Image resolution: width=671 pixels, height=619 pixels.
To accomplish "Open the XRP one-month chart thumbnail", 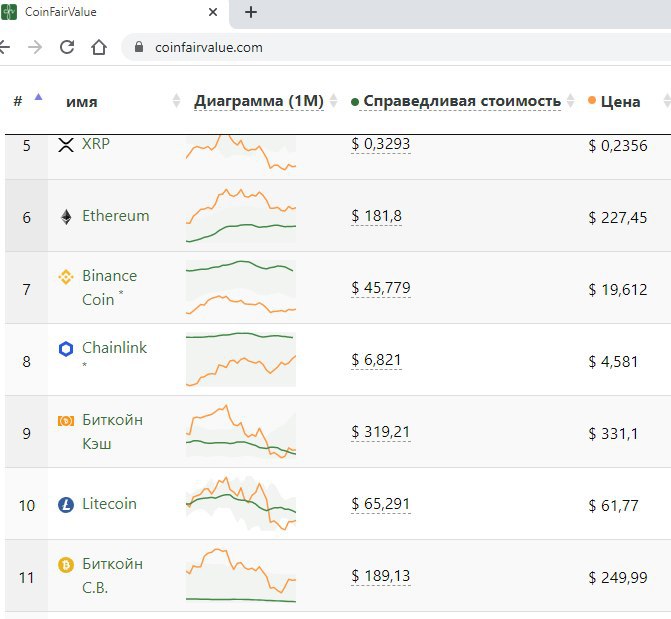I will pyautogui.click(x=241, y=152).
